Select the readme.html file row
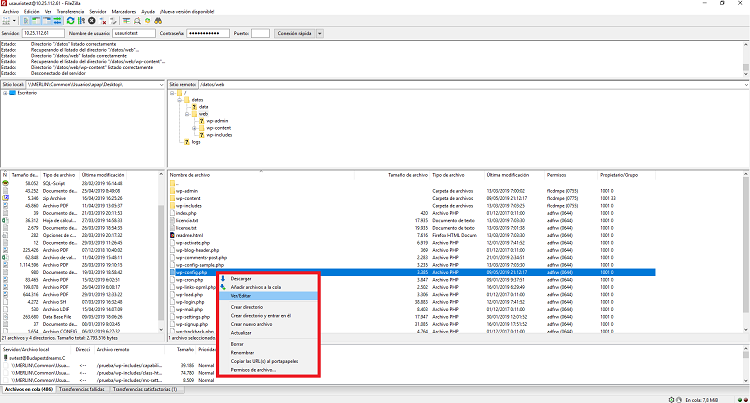Viewport: 750px width, 403px height. [412, 236]
